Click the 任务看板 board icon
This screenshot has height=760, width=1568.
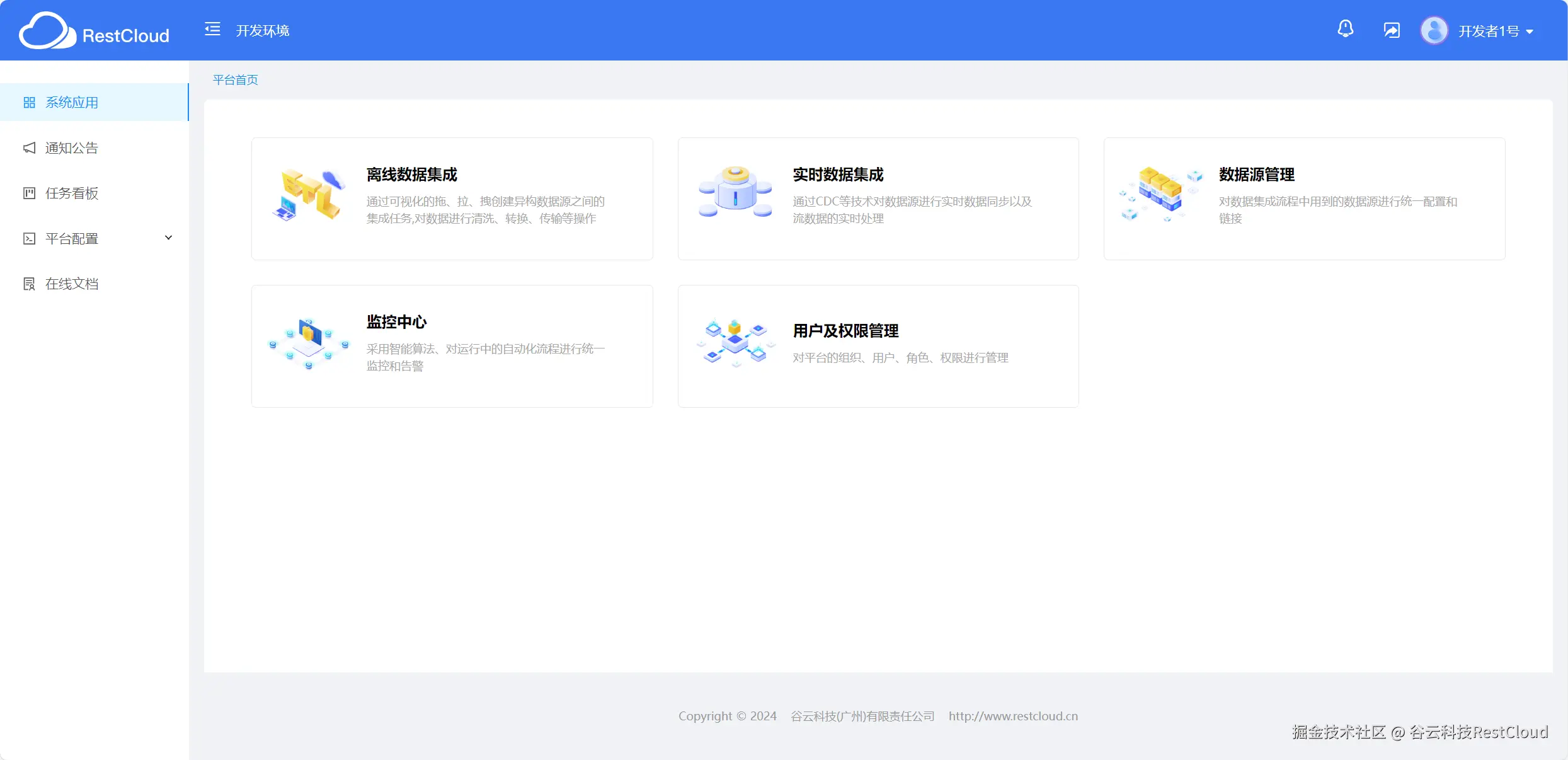click(x=29, y=193)
